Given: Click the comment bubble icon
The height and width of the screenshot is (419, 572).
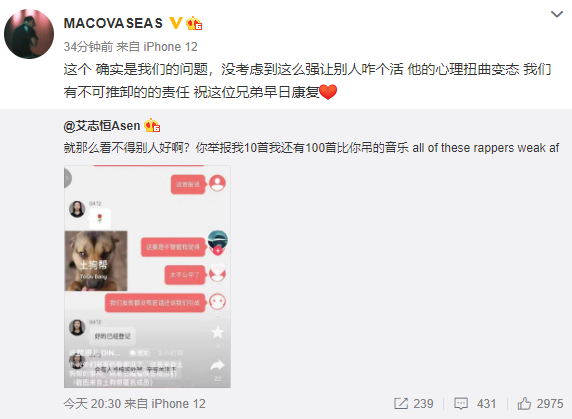Looking at the screenshot, I should [x=461, y=404].
